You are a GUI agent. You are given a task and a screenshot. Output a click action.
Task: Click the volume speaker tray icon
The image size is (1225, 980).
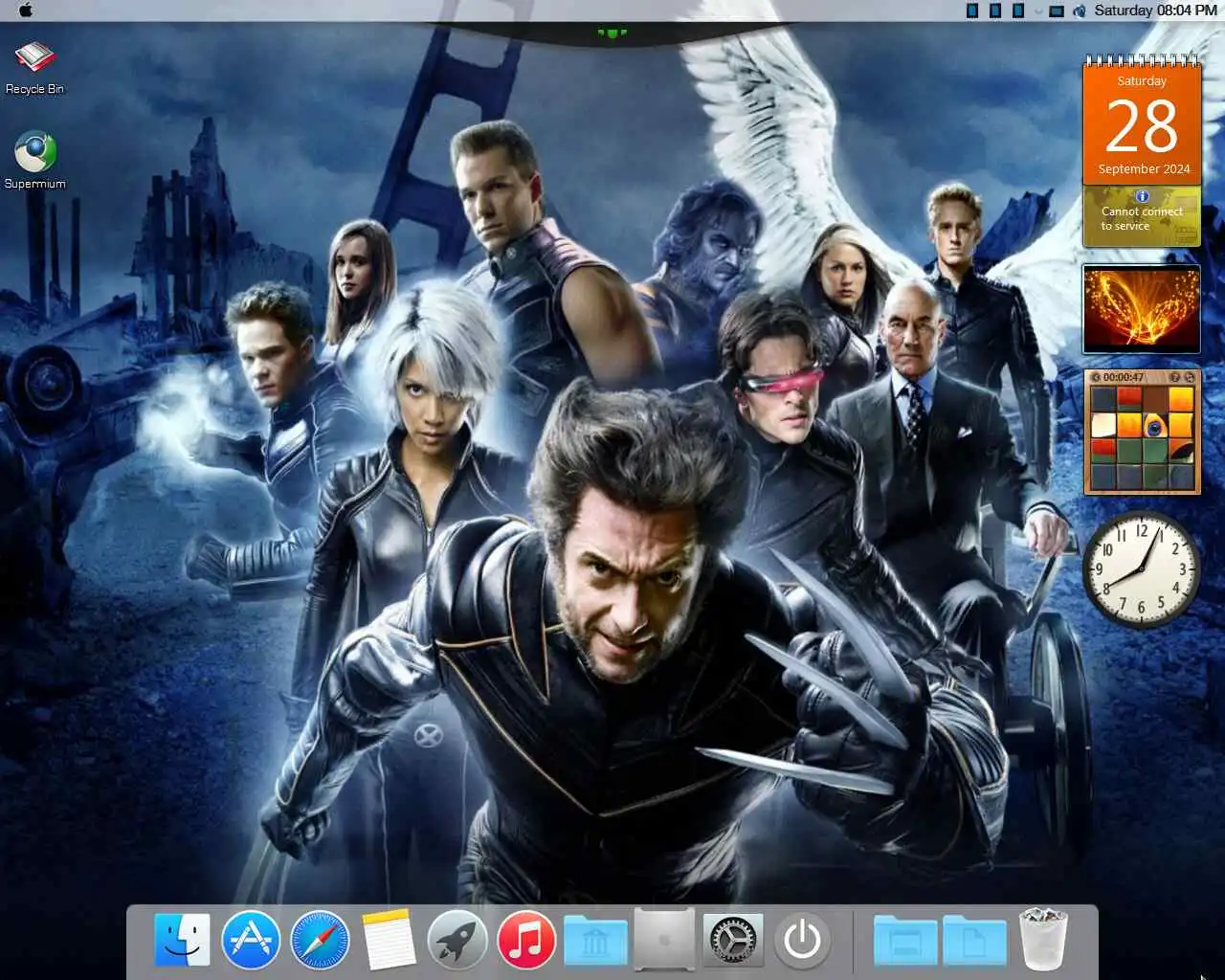[1080, 11]
